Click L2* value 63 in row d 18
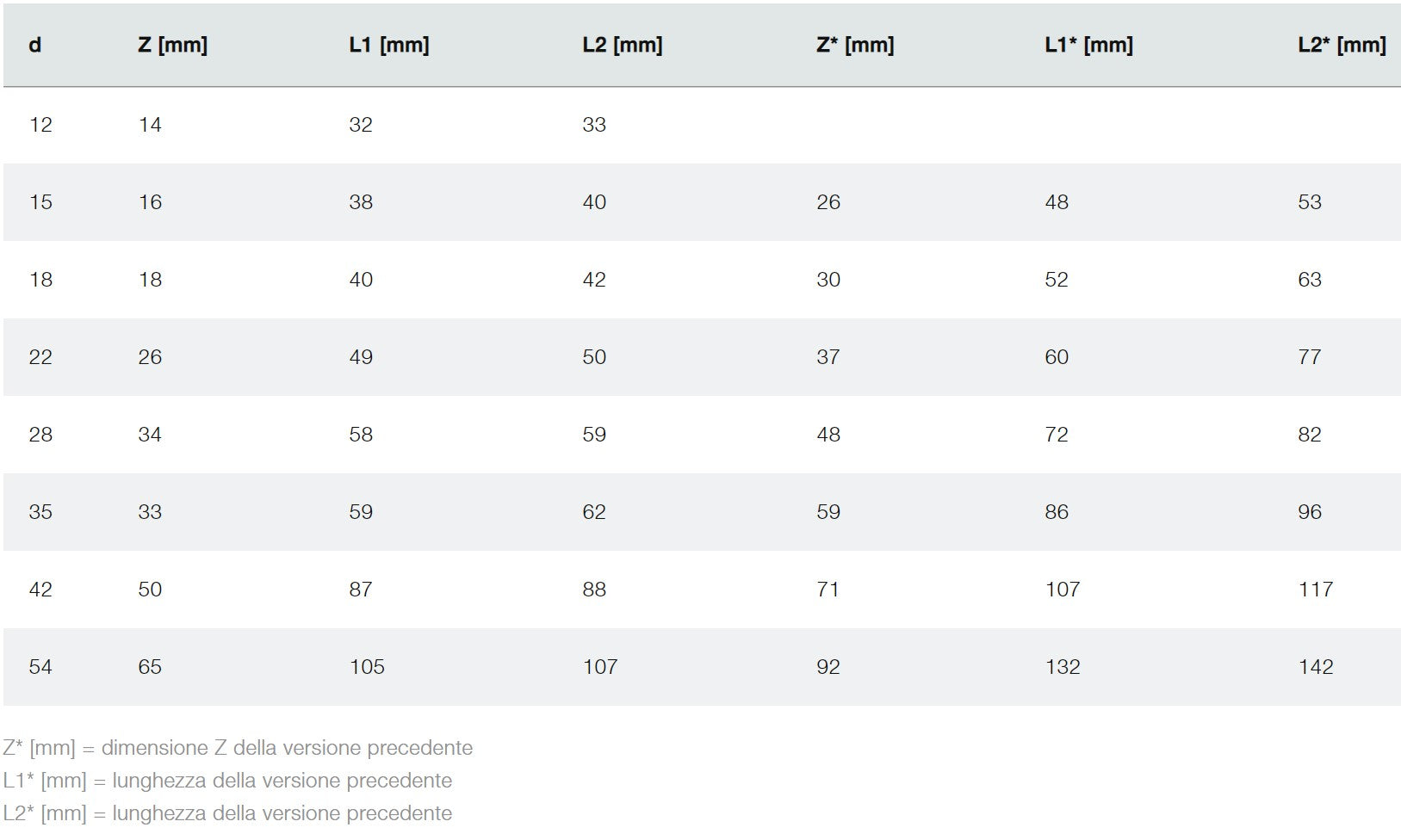 point(1309,280)
